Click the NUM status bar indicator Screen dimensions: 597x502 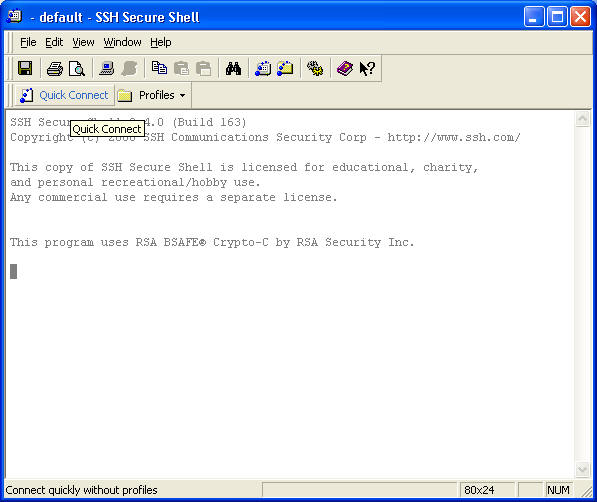pos(558,490)
